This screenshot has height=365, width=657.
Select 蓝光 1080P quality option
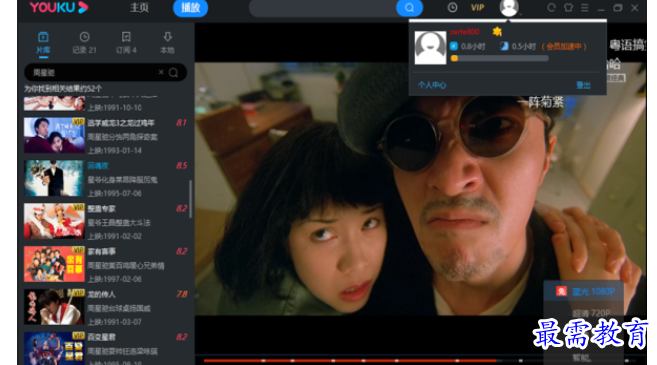pyautogui.click(x=584, y=292)
